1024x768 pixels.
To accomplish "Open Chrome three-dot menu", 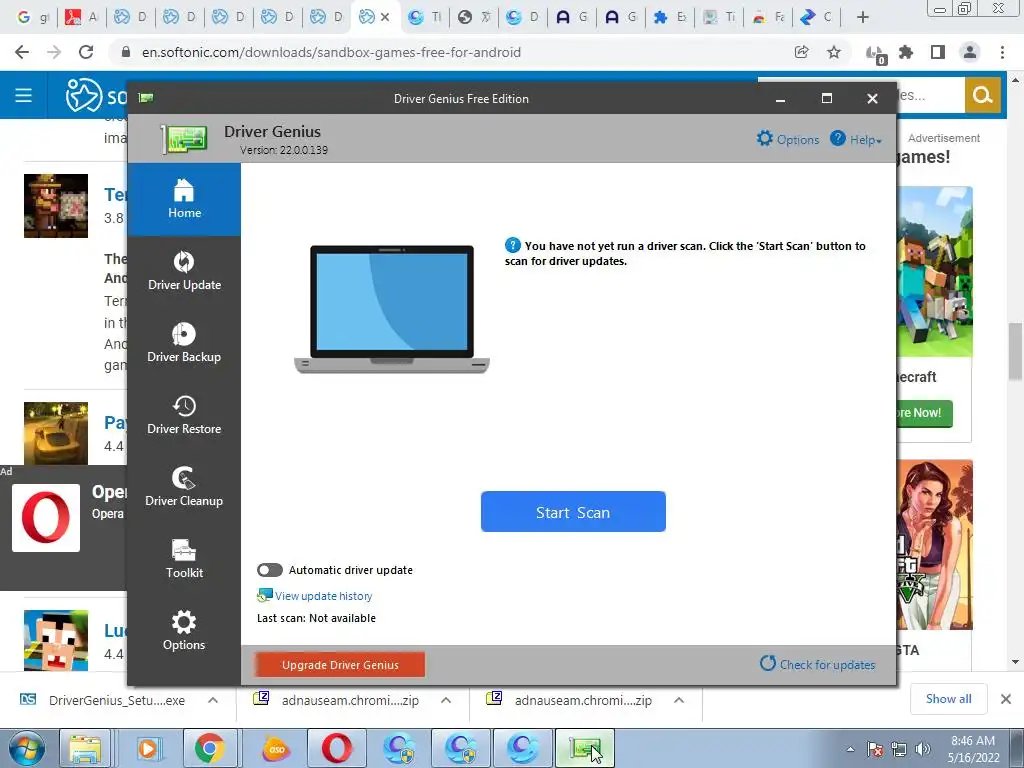I will click(x=1002, y=52).
